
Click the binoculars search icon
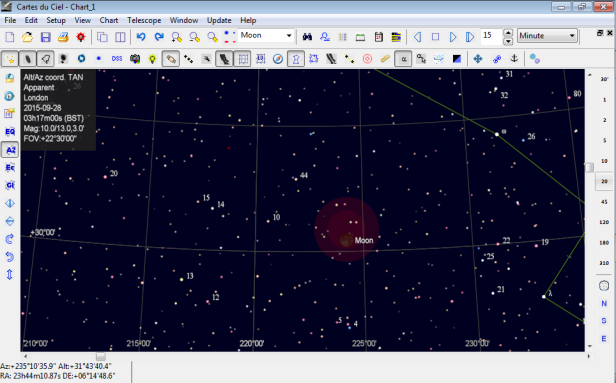click(x=307, y=37)
